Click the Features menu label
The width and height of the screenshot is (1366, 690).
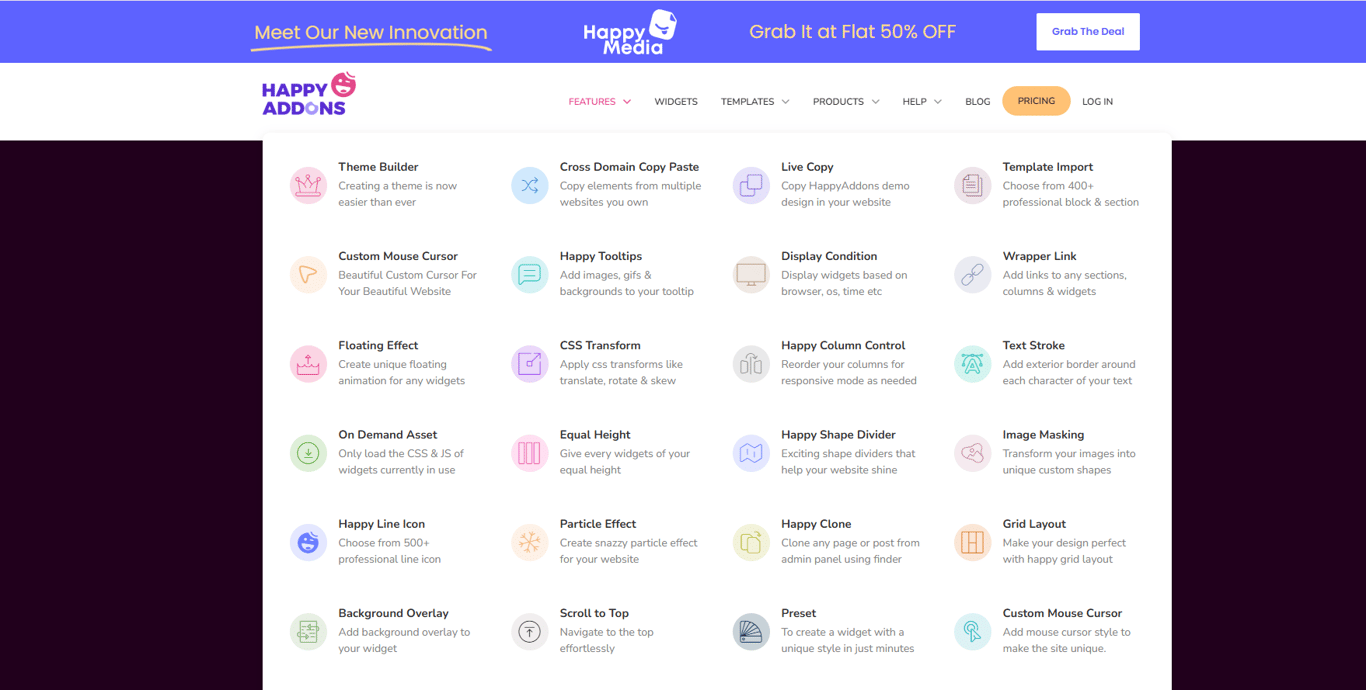coord(592,102)
